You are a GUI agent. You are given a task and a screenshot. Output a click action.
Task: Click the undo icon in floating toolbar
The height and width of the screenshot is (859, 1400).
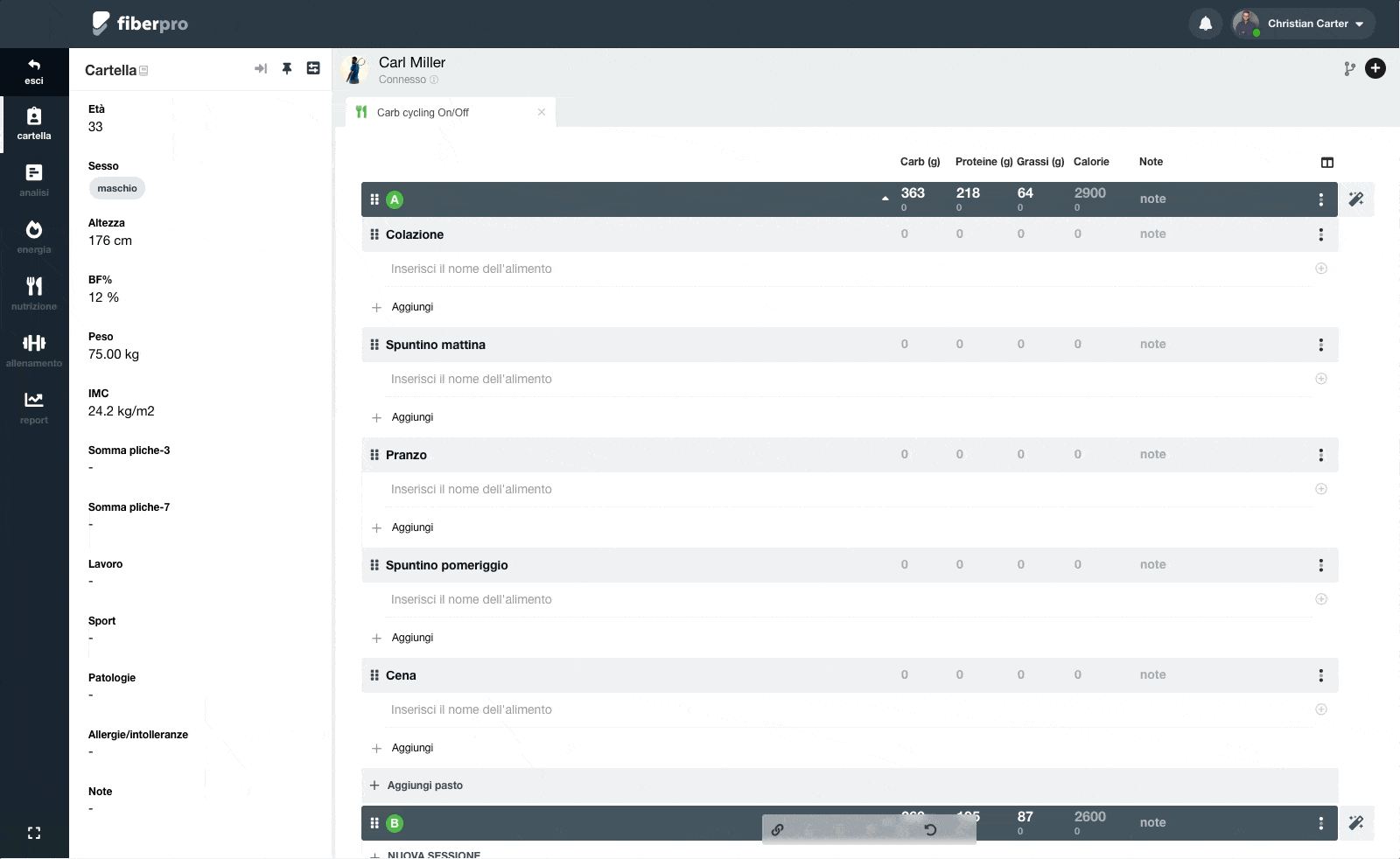click(x=931, y=830)
